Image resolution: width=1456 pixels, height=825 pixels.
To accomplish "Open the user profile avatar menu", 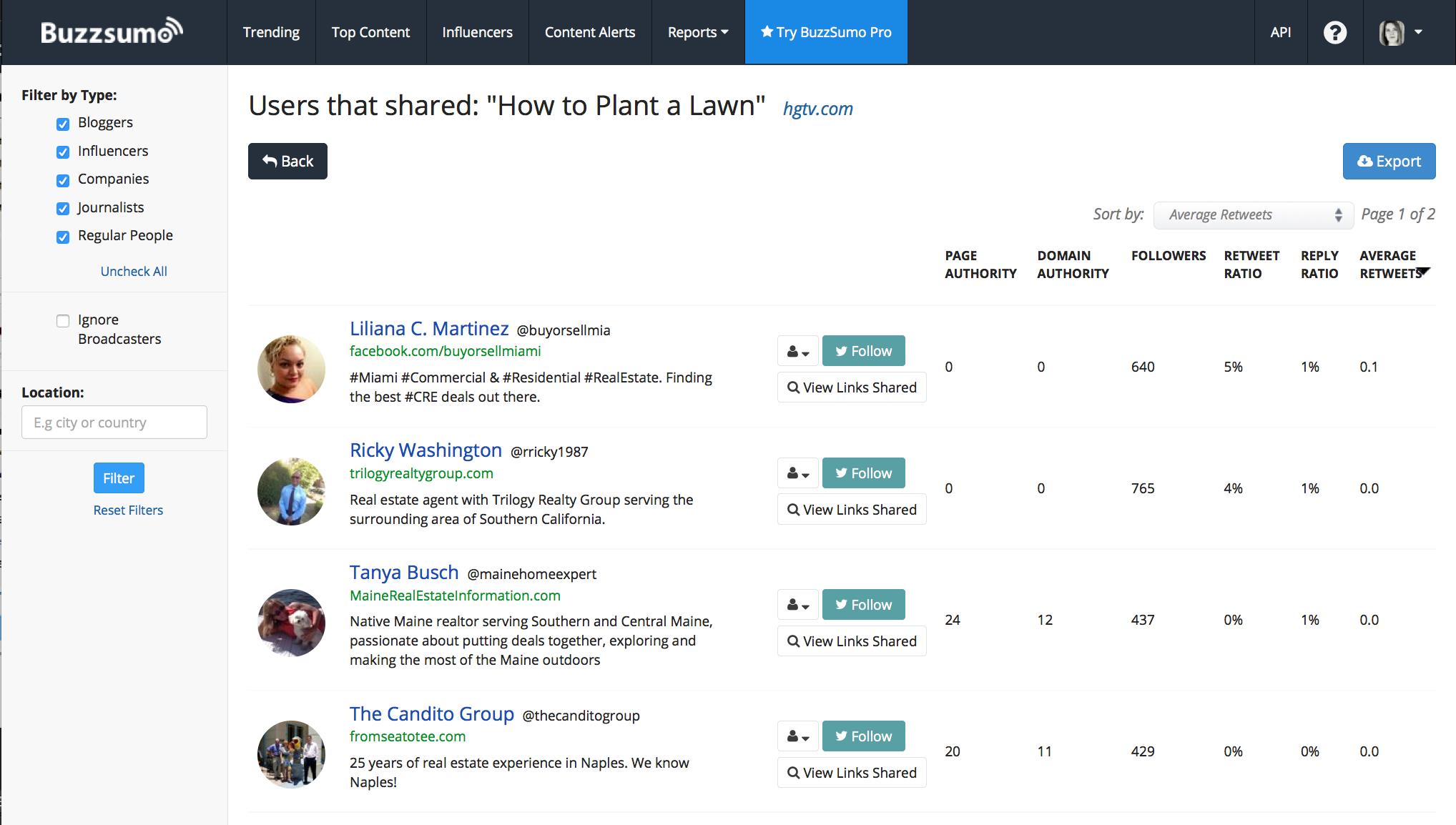I will (x=1400, y=32).
